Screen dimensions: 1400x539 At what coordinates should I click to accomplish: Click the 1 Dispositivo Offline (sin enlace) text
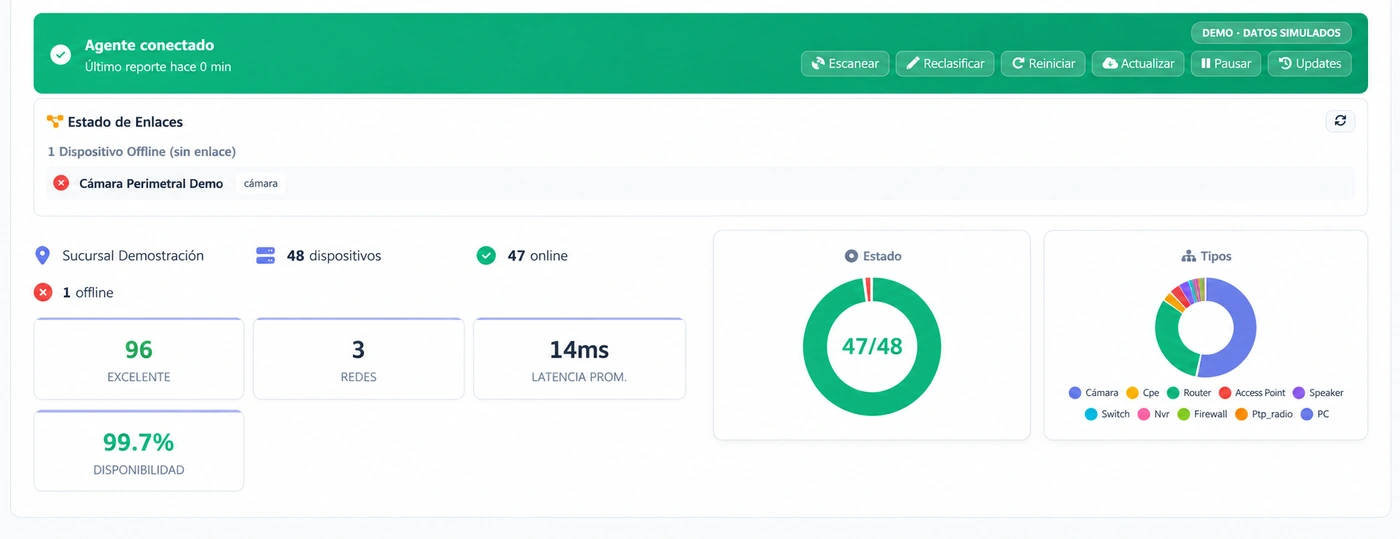(x=142, y=152)
